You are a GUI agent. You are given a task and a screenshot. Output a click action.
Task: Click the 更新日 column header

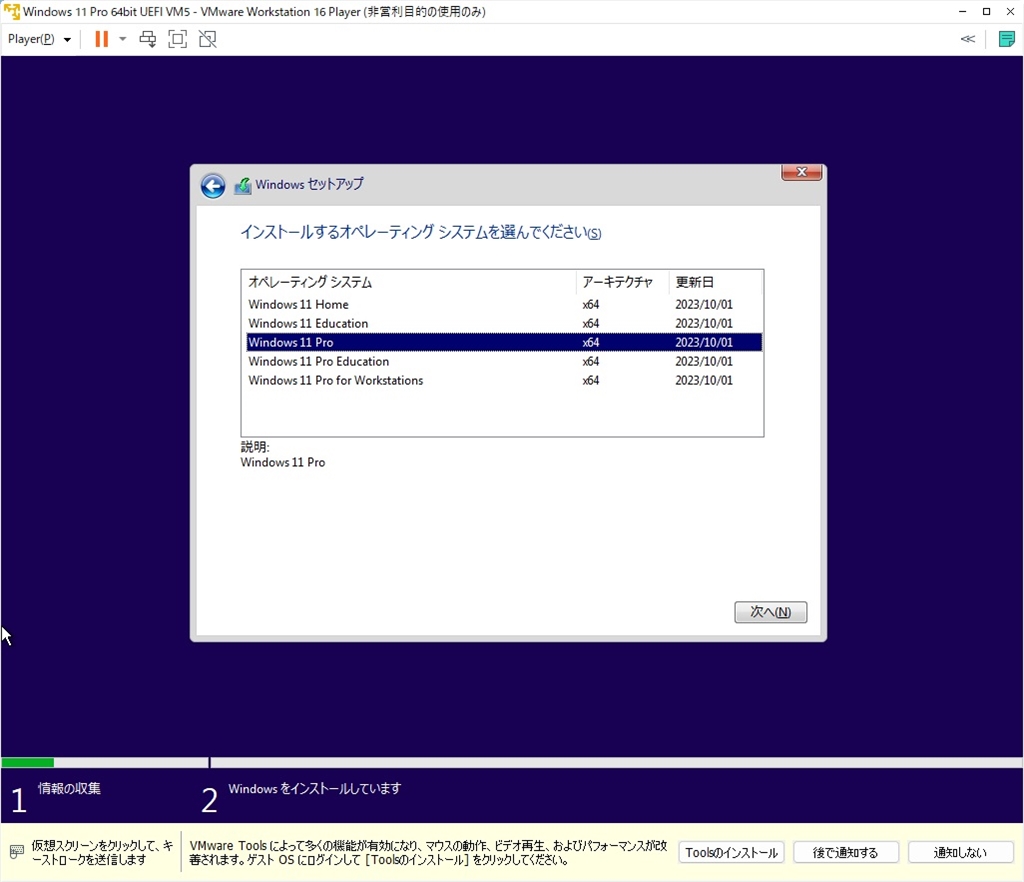click(x=715, y=282)
